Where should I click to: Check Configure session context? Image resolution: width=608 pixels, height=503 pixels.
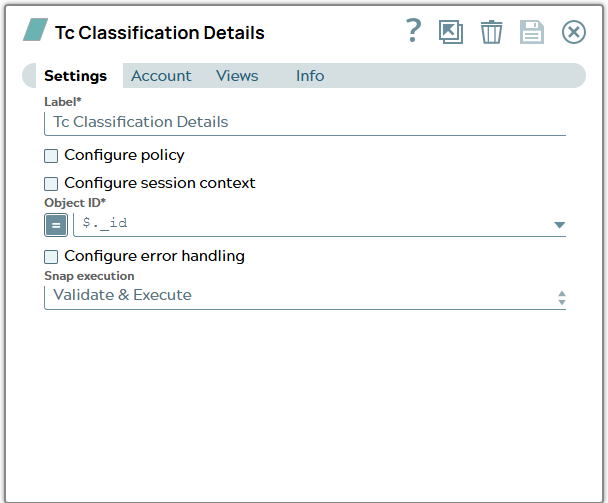coord(51,184)
